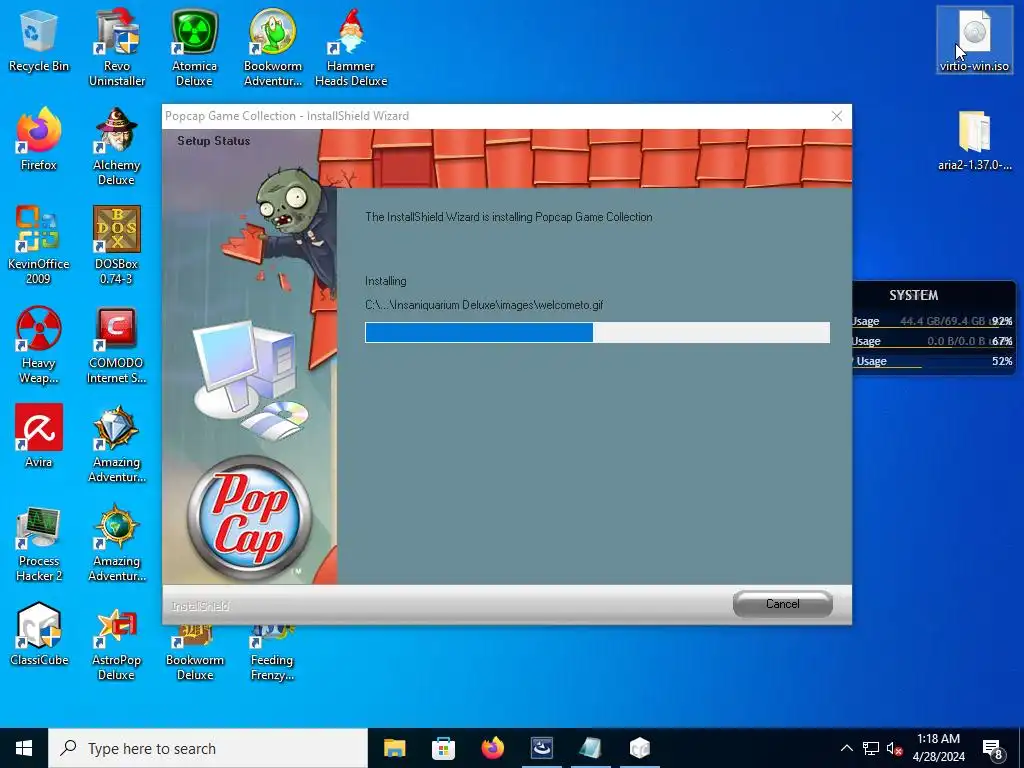Viewport: 1024px width, 768px height.
Task: Click the welcometo.gif file path text
Action: 484,305
